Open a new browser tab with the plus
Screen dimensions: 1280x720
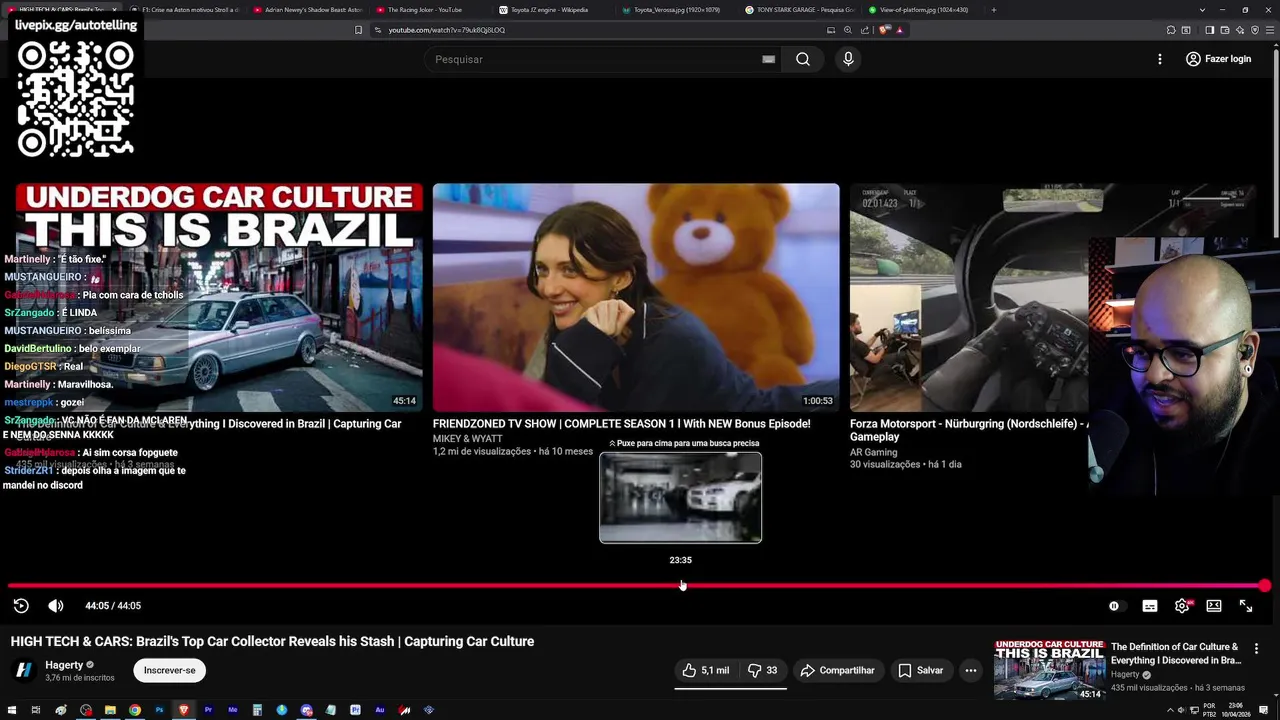coord(993,10)
